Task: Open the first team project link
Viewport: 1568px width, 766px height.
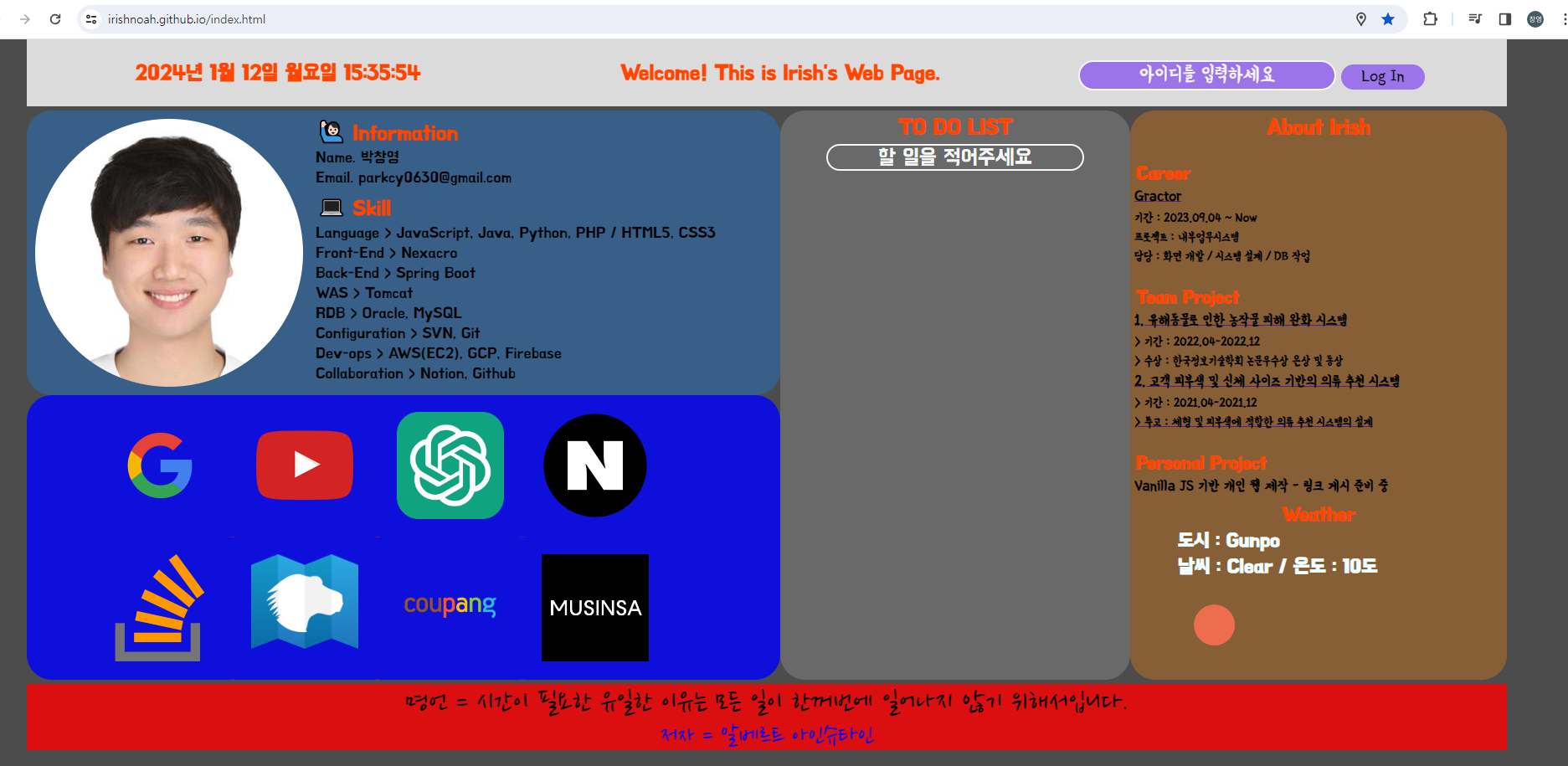Action: click(x=1241, y=320)
